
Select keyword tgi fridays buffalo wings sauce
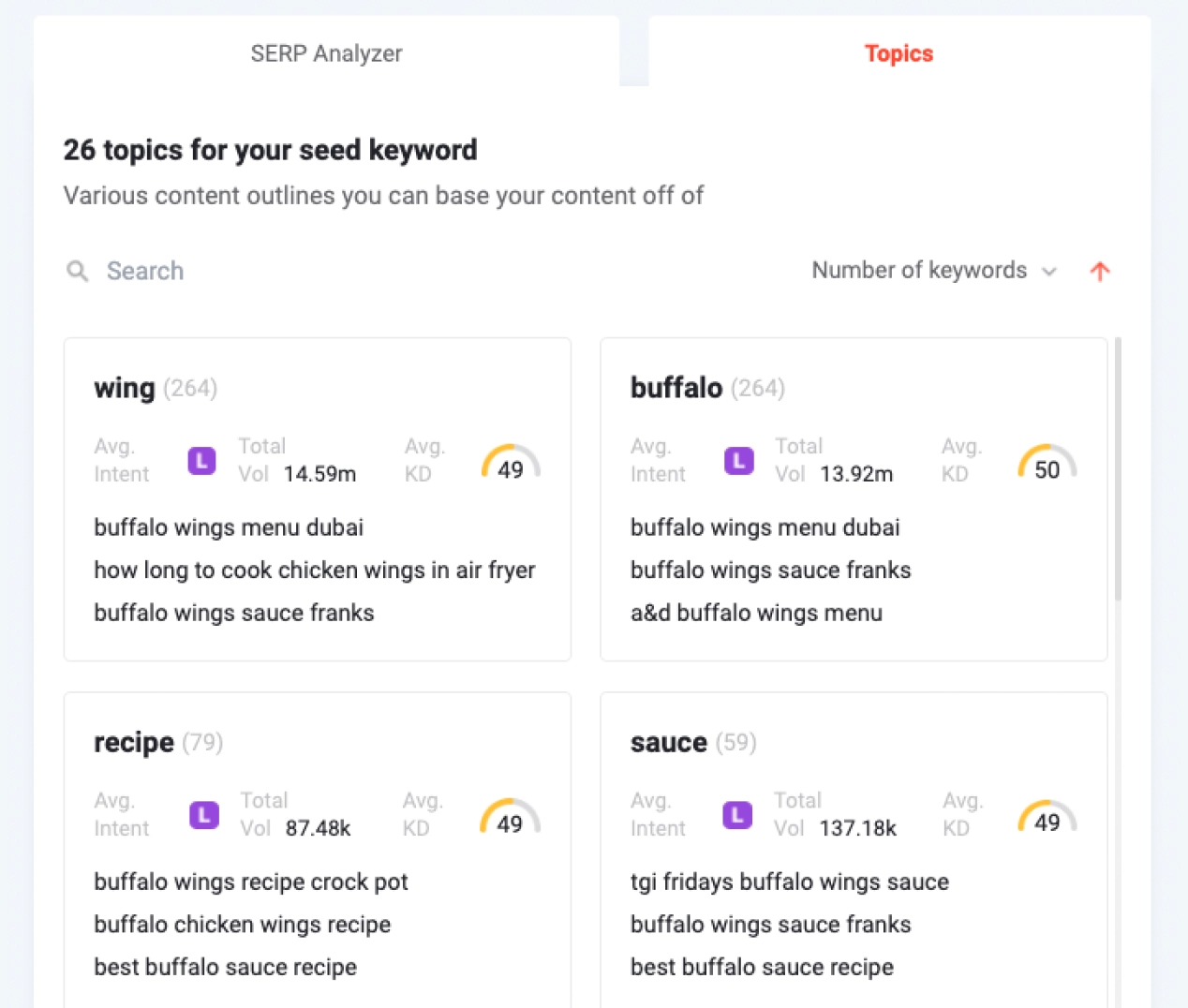pyautogui.click(x=789, y=882)
